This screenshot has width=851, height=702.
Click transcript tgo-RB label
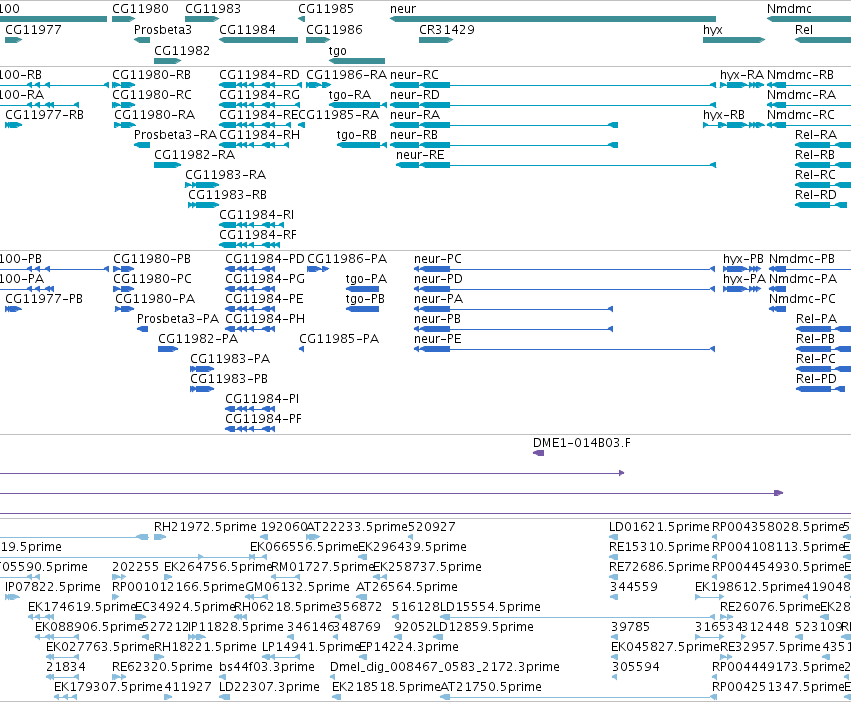click(x=357, y=135)
